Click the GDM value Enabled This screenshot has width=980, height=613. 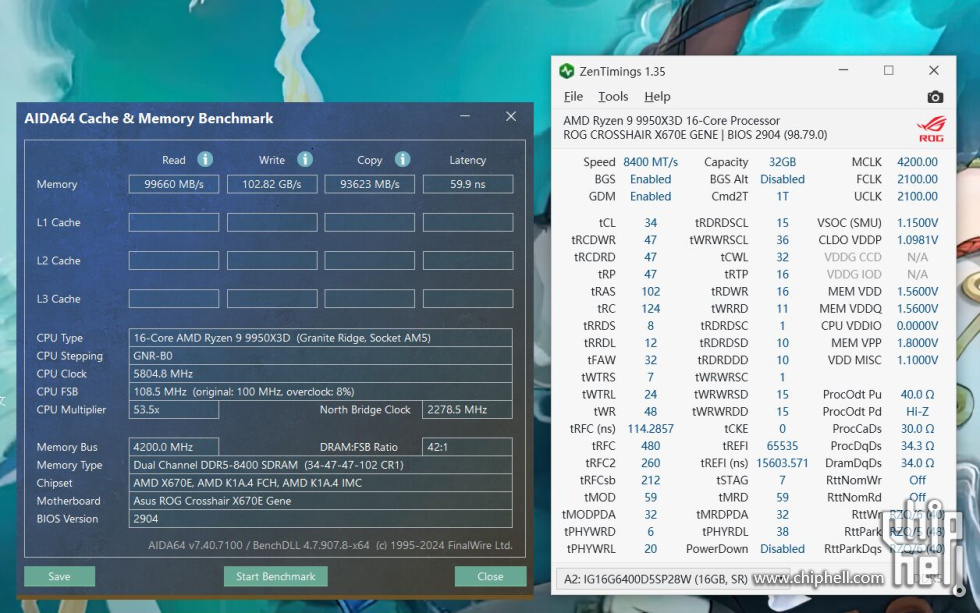coord(651,196)
